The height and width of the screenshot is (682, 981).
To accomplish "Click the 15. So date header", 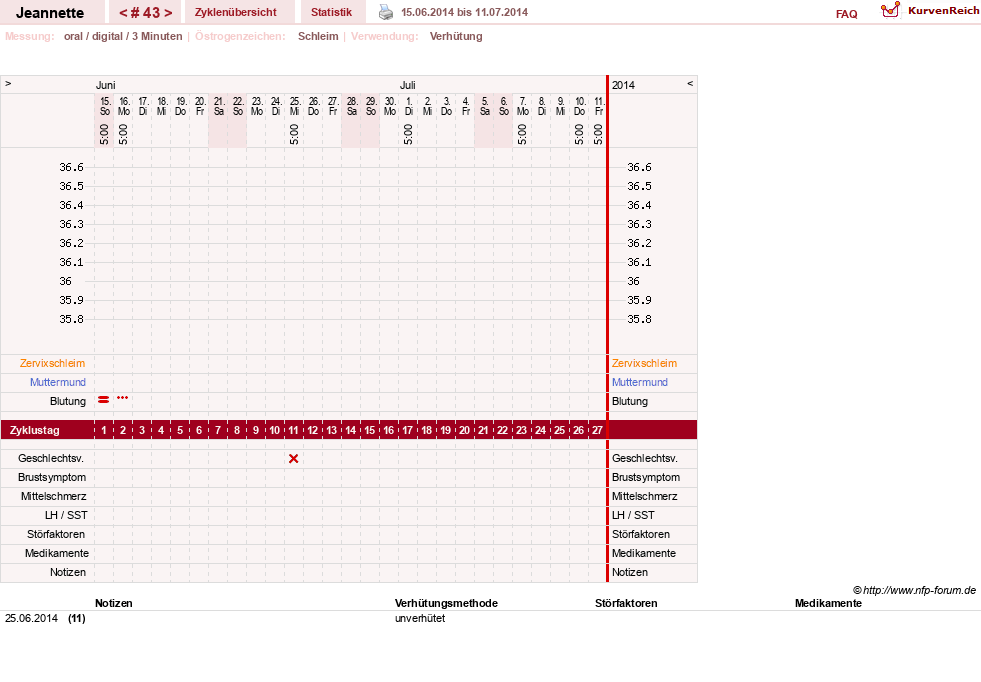I will tap(105, 106).
